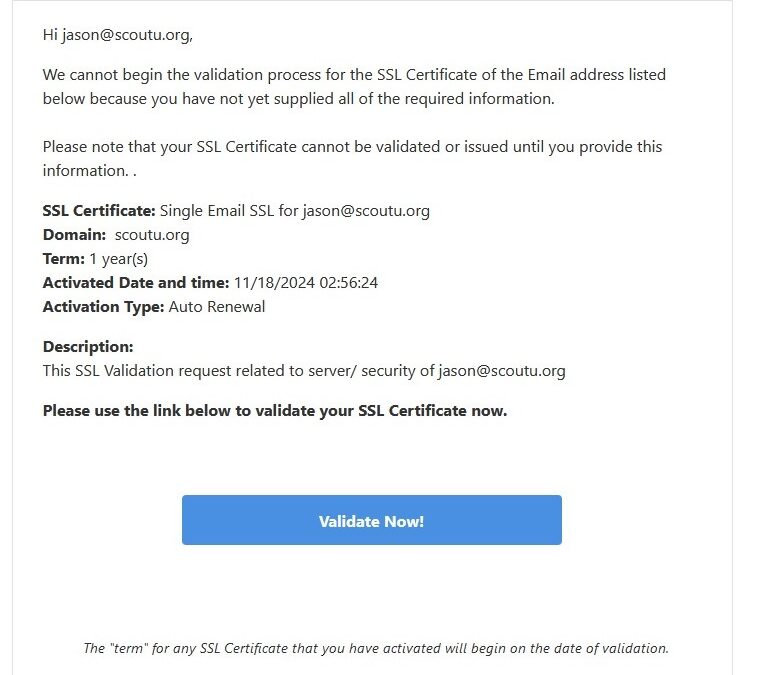Click the bold Term: label
The image size is (758, 675).
tap(64, 259)
